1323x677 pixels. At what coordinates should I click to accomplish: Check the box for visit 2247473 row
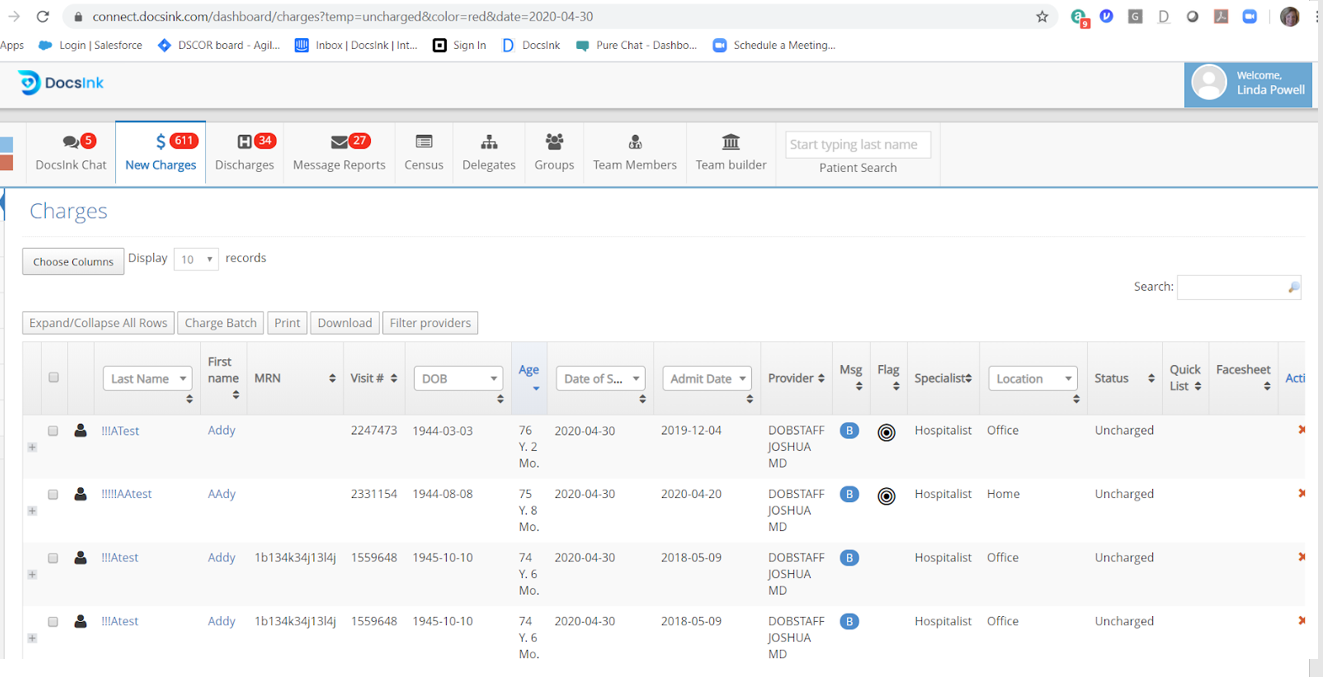click(53, 431)
